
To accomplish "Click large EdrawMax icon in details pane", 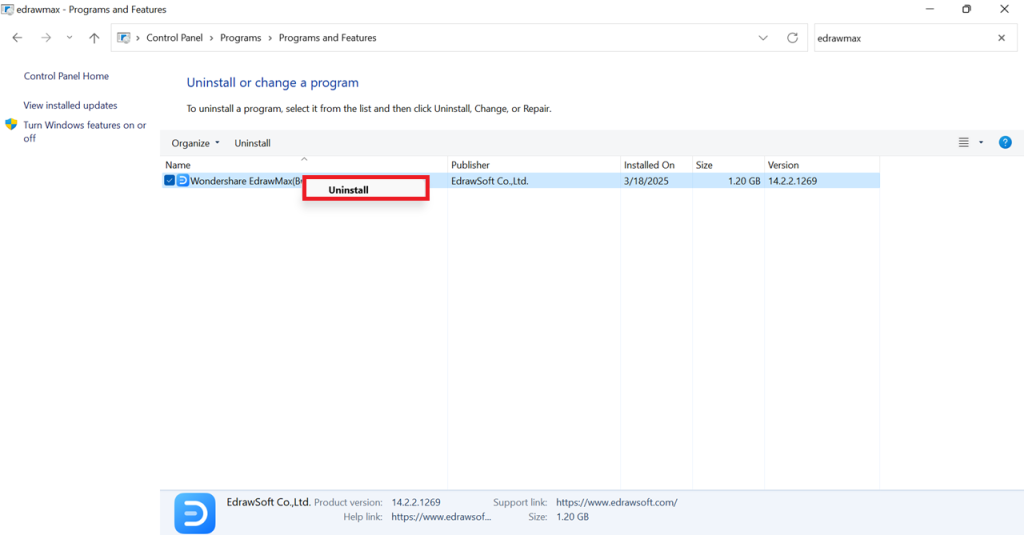I will [x=195, y=513].
